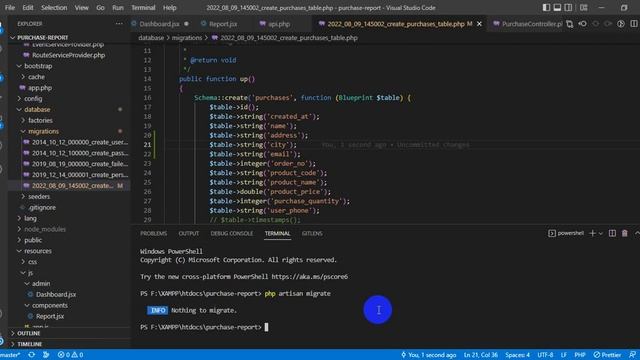
Task: Change file encoding via 'UTF-8'
Action: [545, 355]
